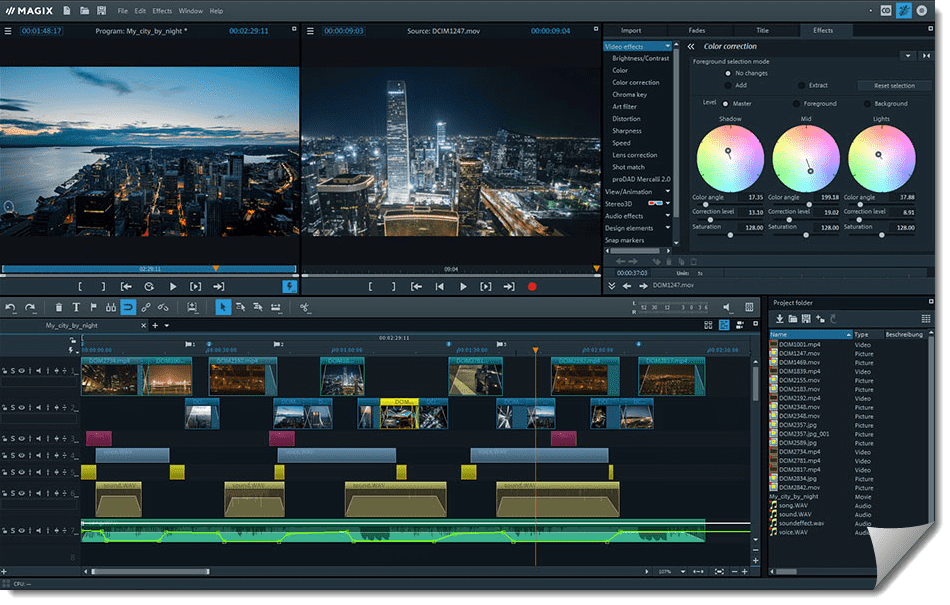Toggle the magnetic snapping icon

pos(128,308)
